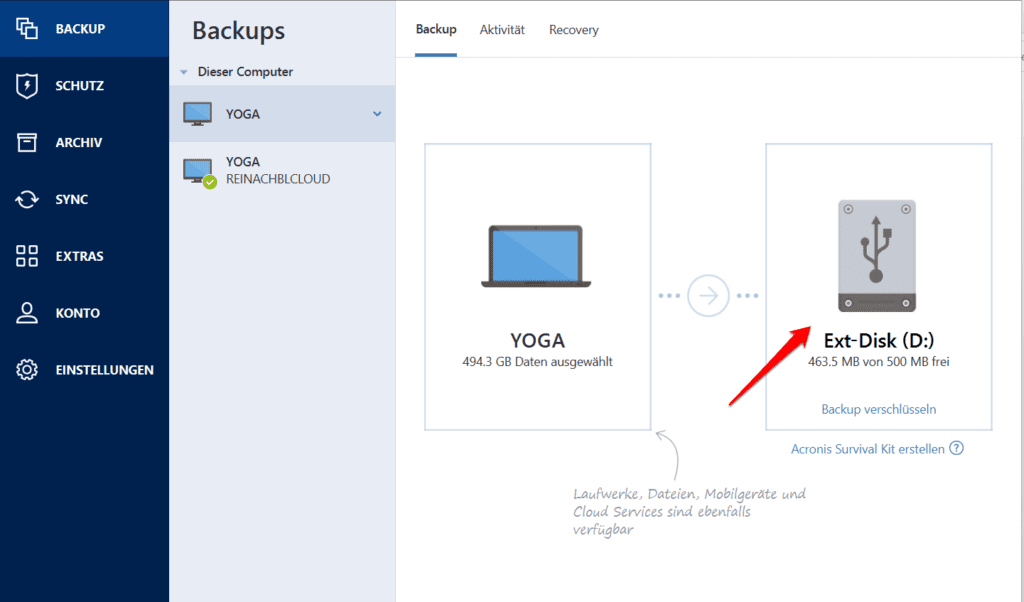The height and width of the screenshot is (602, 1024).
Task: Click '463.5 MB von 500 MB frei' text
Action: point(878,362)
